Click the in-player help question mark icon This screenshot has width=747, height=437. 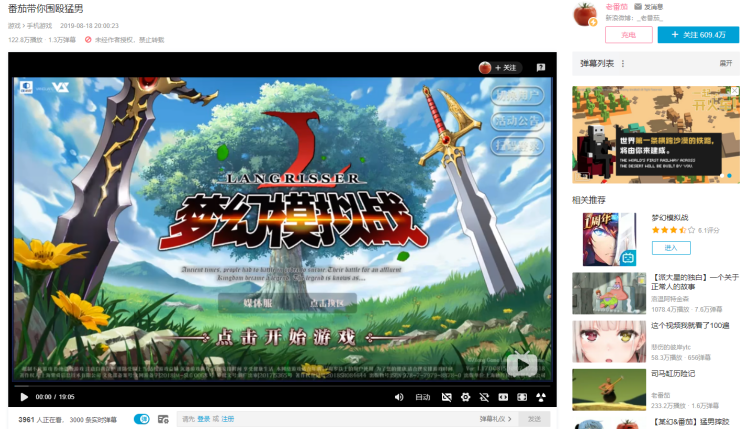(x=541, y=67)
